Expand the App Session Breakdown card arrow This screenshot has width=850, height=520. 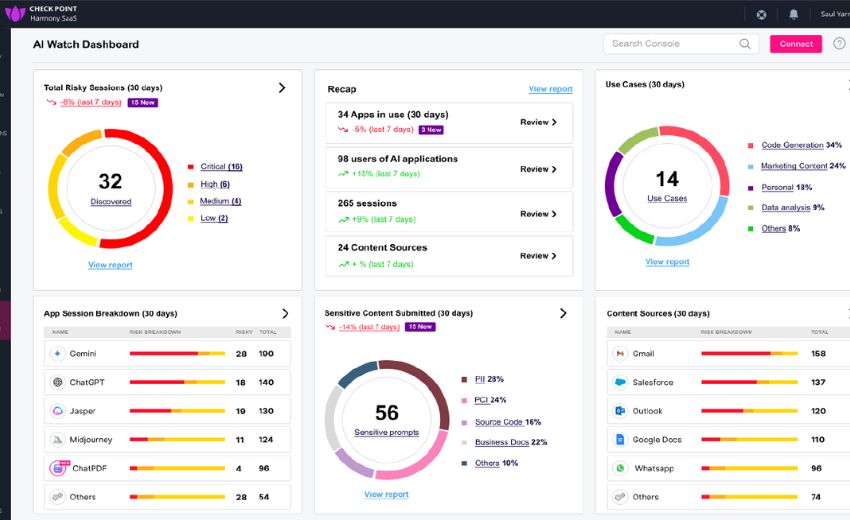285,313
